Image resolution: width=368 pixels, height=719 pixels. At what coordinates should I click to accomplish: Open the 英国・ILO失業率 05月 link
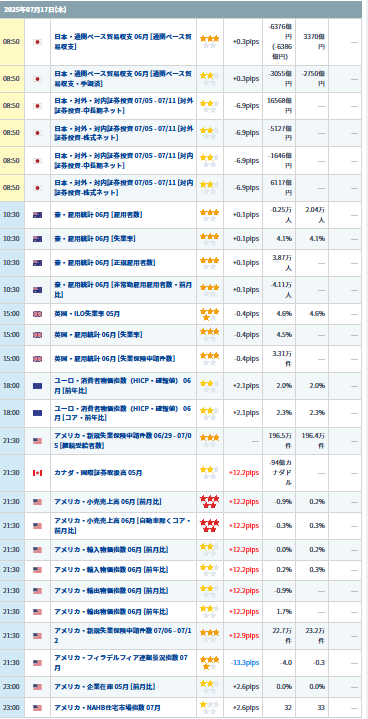click(87, 314)
